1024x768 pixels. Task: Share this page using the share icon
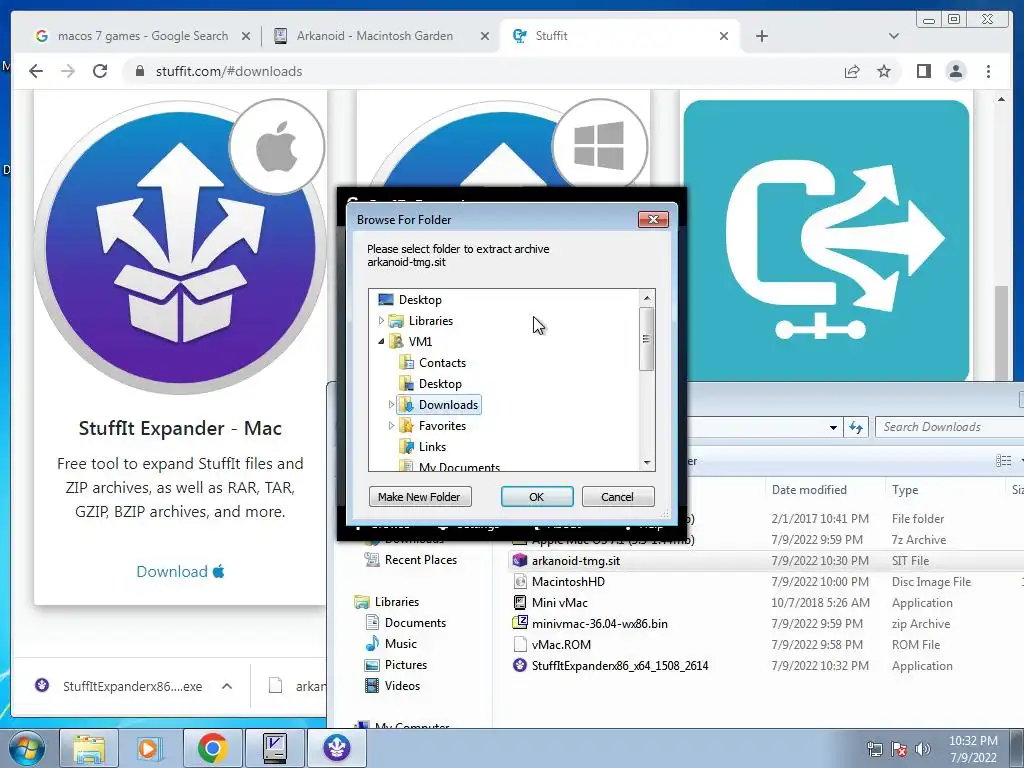click(x=852, y=71)
